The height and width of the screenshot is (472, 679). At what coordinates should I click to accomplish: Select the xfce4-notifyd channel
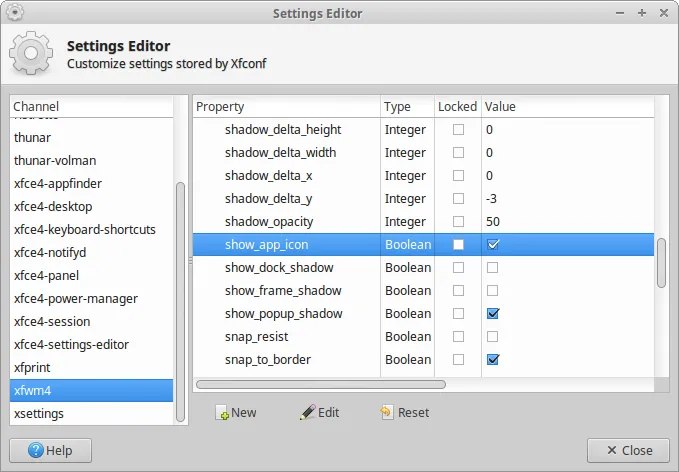[x=91, y=252]
